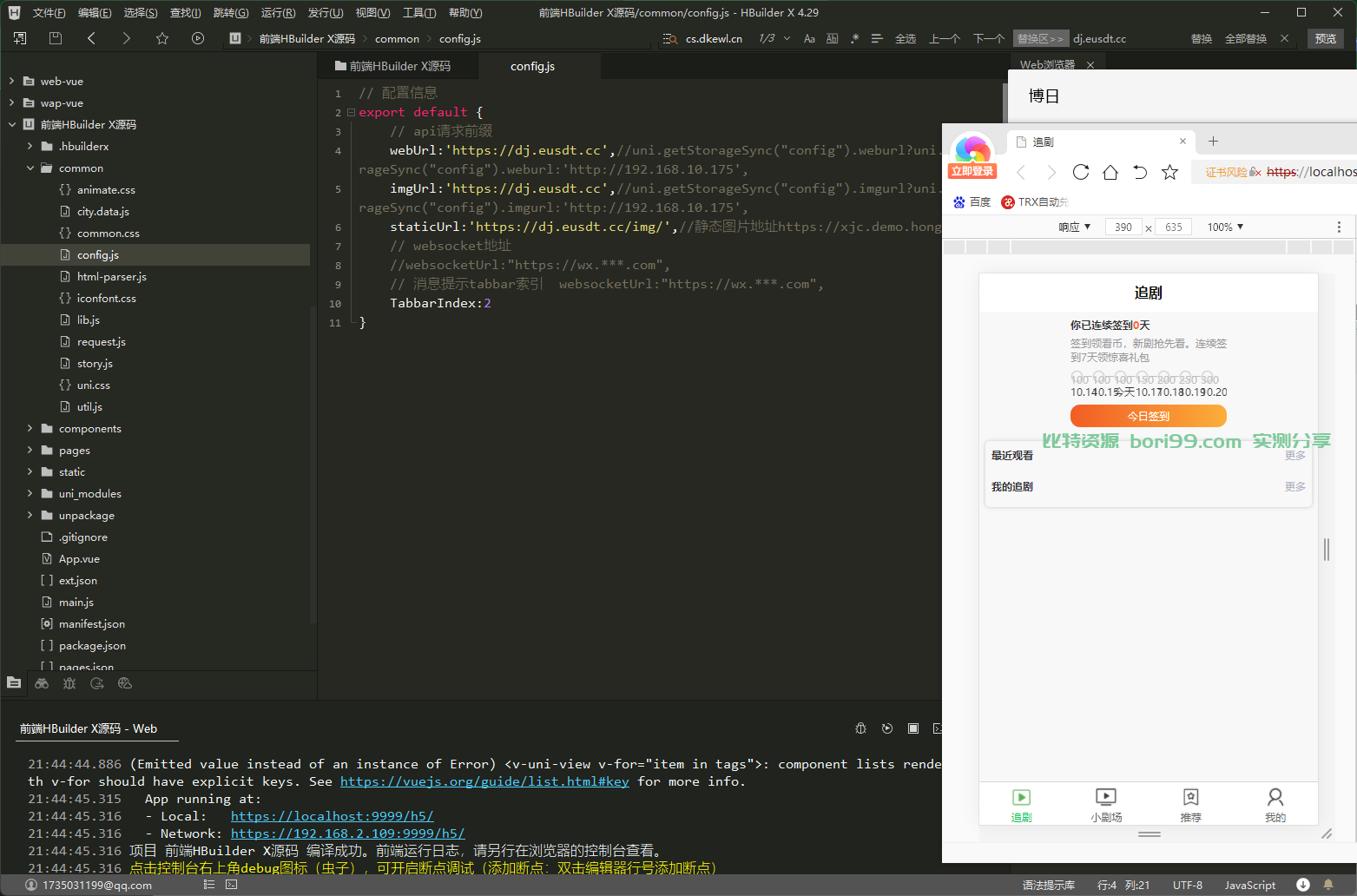Screen dimensions: 1357x896
Task: Open manifest.json in the file tree
Action: click(91, 623)
